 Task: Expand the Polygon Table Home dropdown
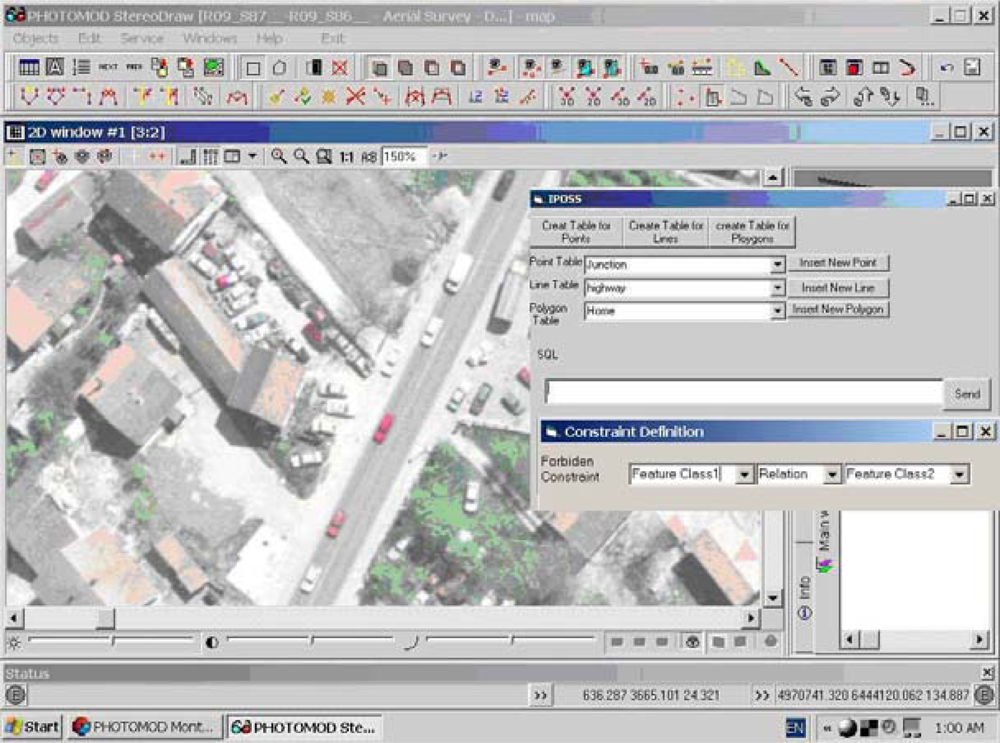(x=777, y=311)
